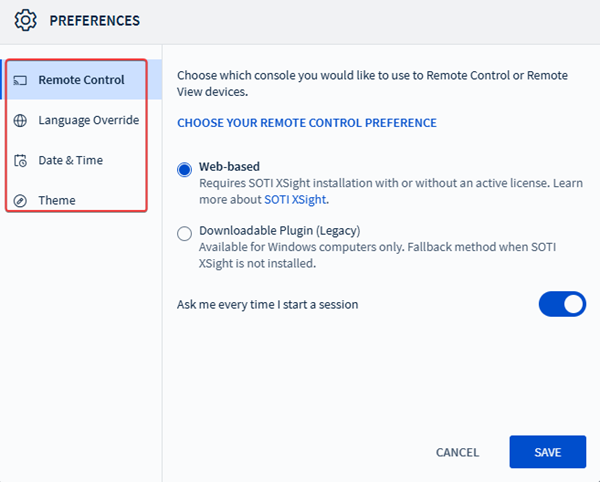Click the Theme compass icon
Image resolution: width=600 pixels, height=482 pixels.
click(x=20, y=200)
